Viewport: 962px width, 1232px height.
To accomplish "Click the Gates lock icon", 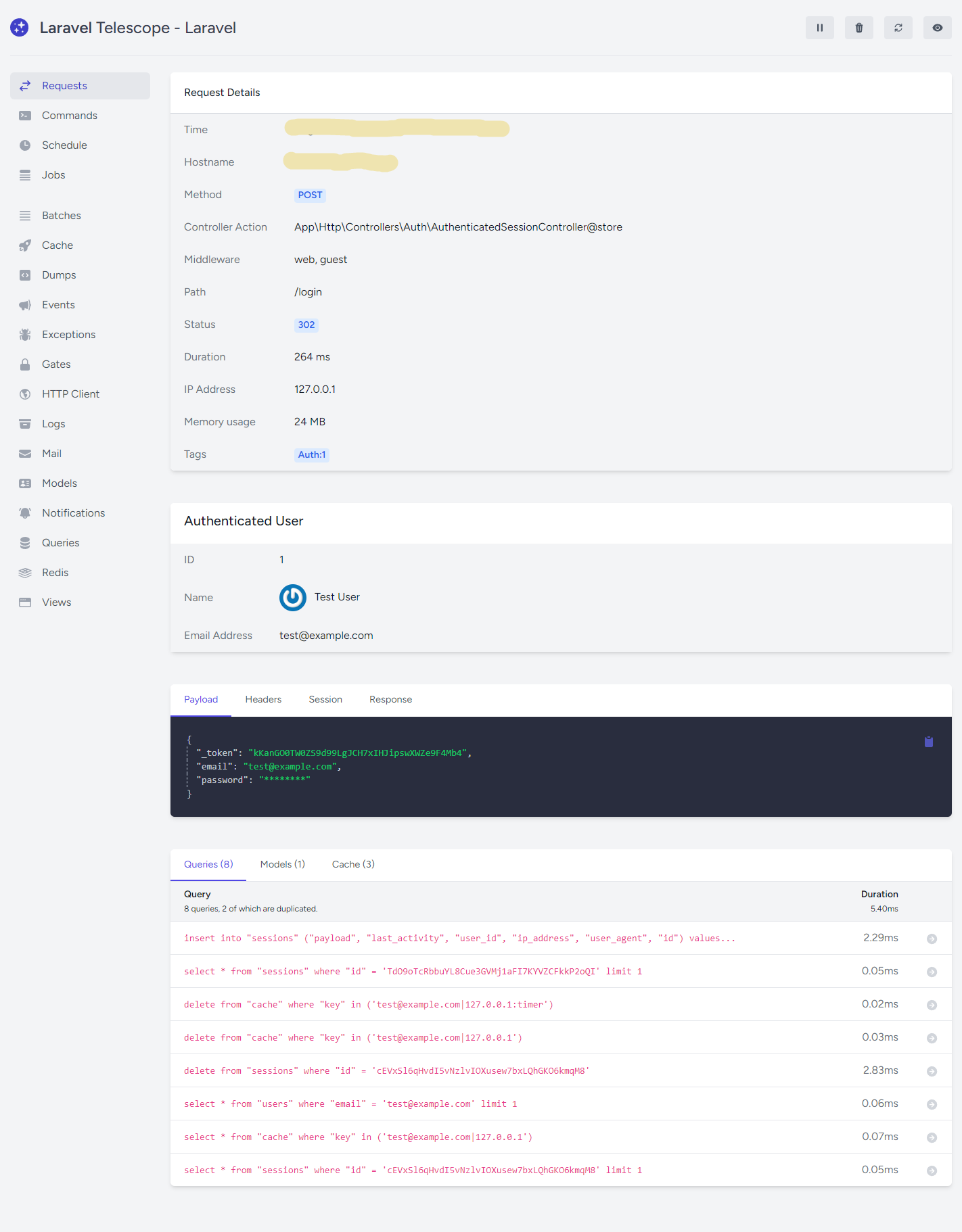I will pos(25,364).
